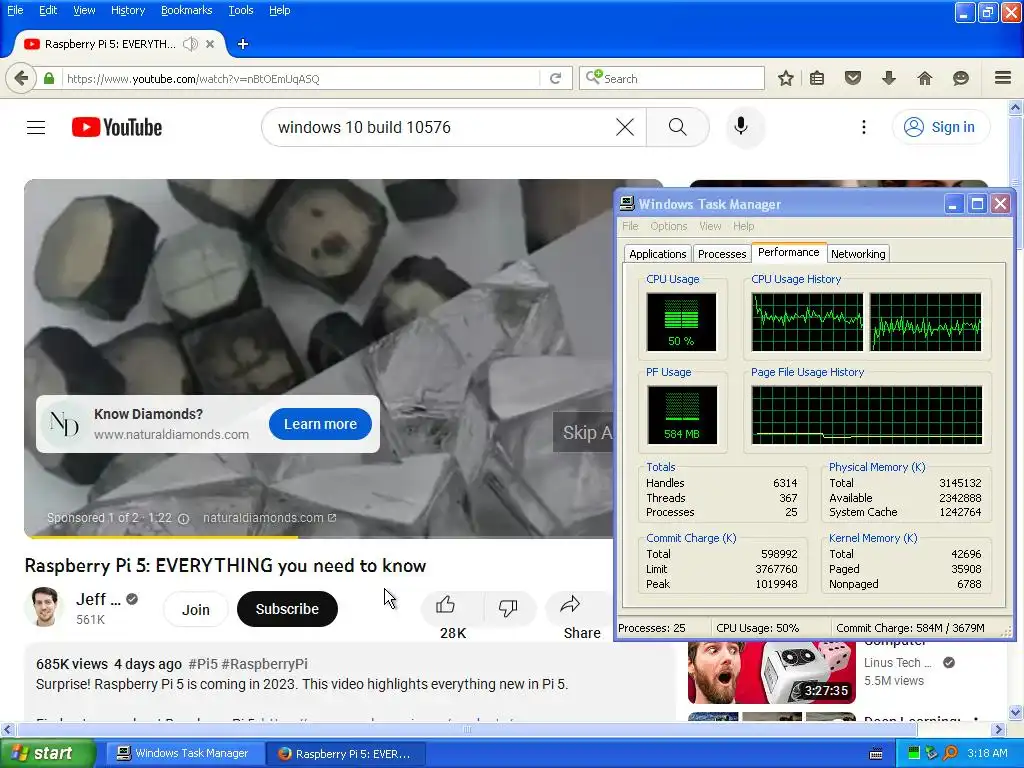Image resolution: width=1024 pixels, height=768 pixels.
Task: Open the File menu in Firefox
Action: click(15, 10)
